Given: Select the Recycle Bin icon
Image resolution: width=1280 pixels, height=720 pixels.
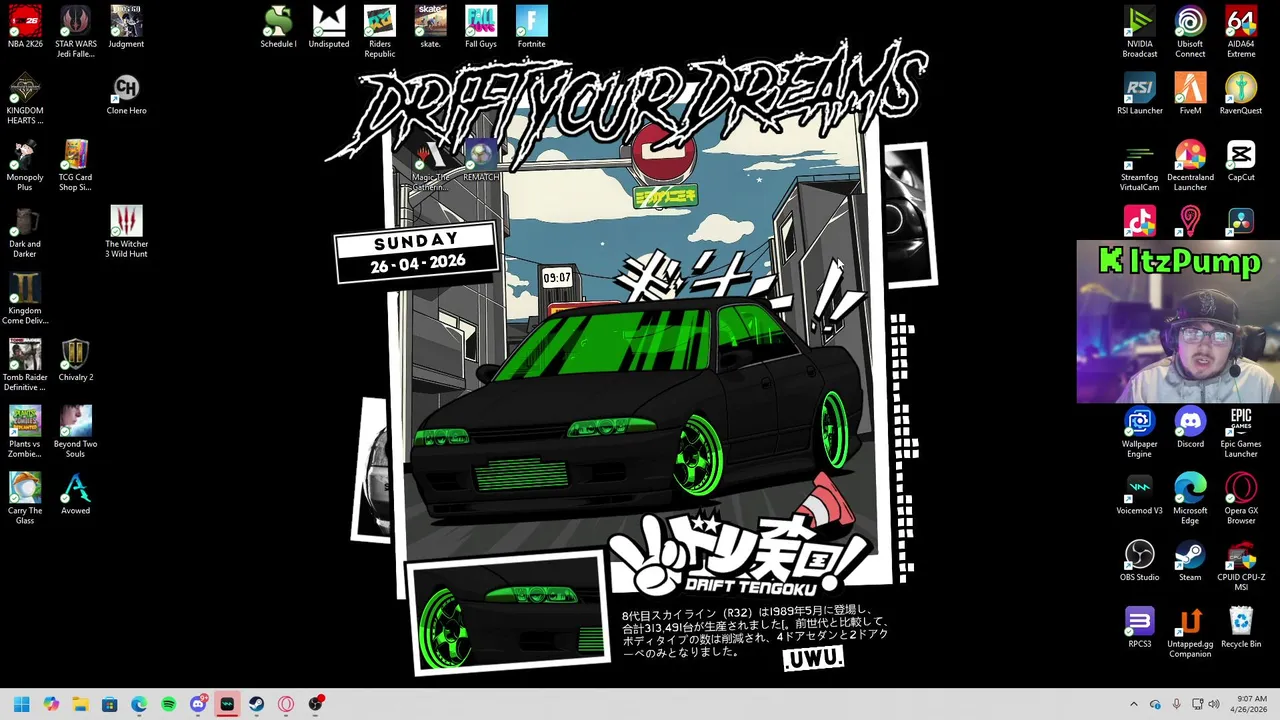Looking at the screenshot, I should 1241,628.
